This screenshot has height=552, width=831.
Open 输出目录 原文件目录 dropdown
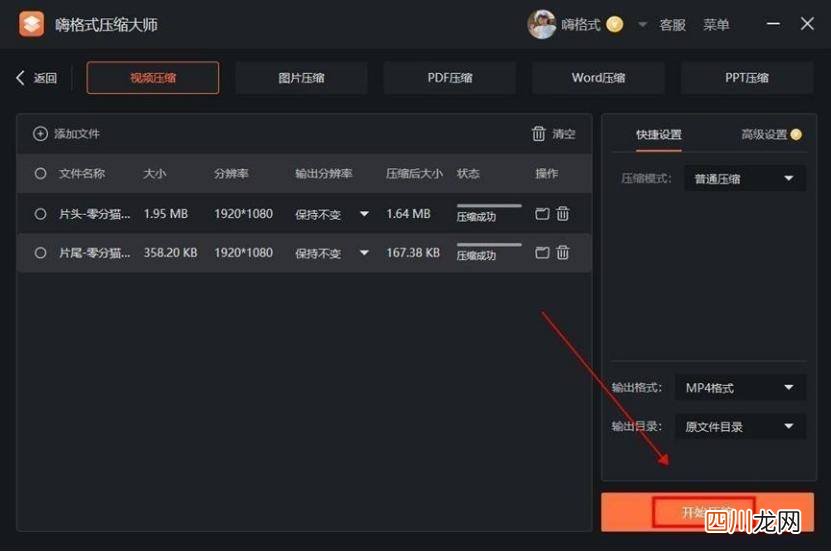click(740, 426)
